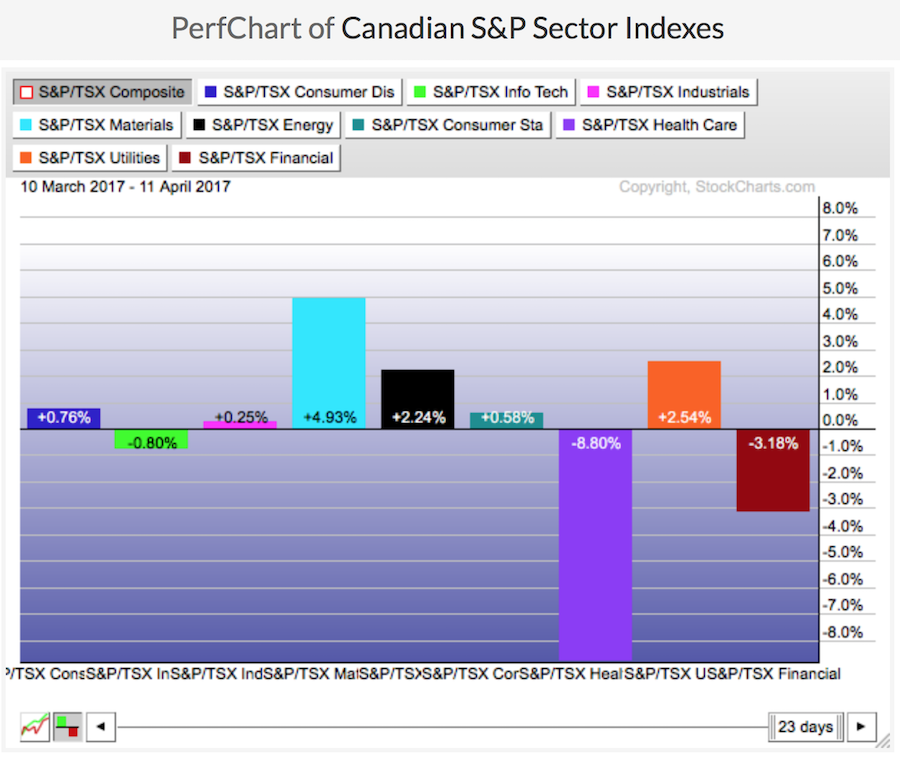Image resolution: width=900 pixels, height=758 pixels.
Task: Toggle the S&P/TSX Utilities legend button
Action: (89, 158)
